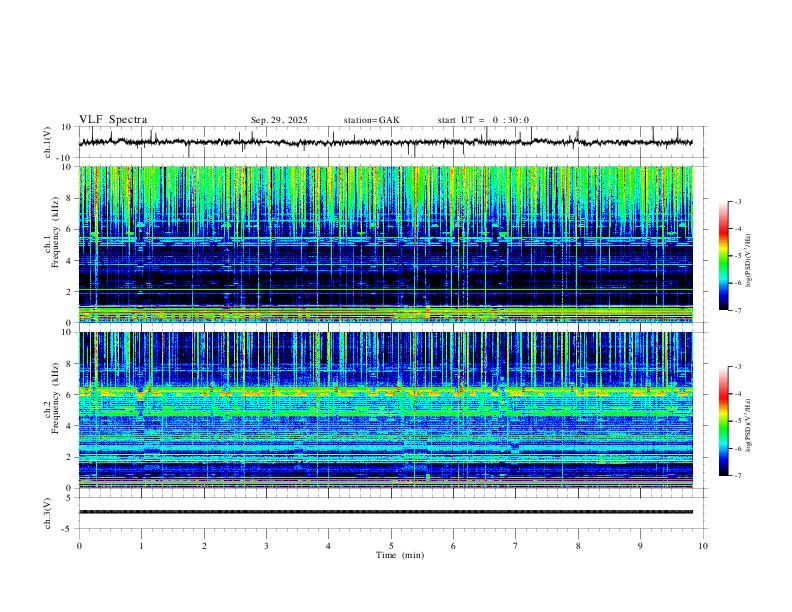Select the log(PSD) label beside ch.2 color bar
This screenshot has height=612, width=792.
(x=748, y=425)
